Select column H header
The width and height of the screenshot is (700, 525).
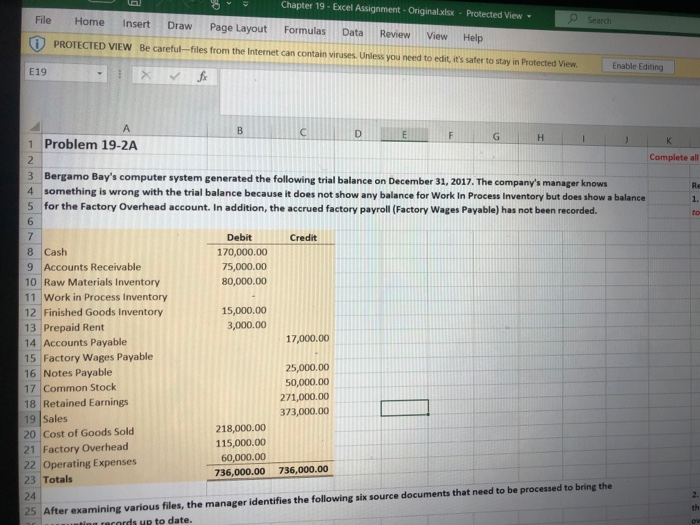pos(540,138)
